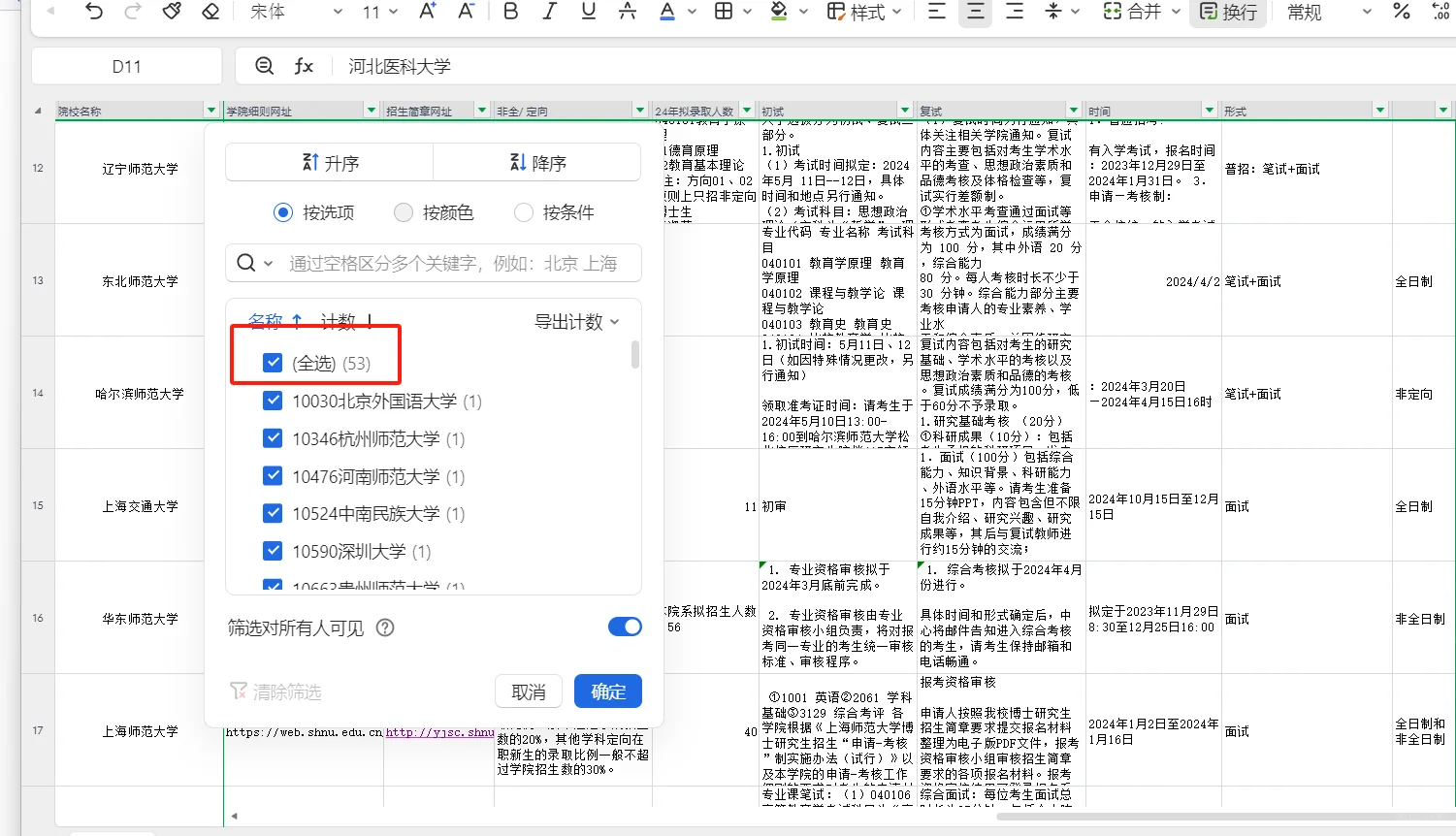Image resolution: width=1456 pixels, height=836 pixels.
Task: Uncheck 10524中南民族大学
Action: pos(273,513)
